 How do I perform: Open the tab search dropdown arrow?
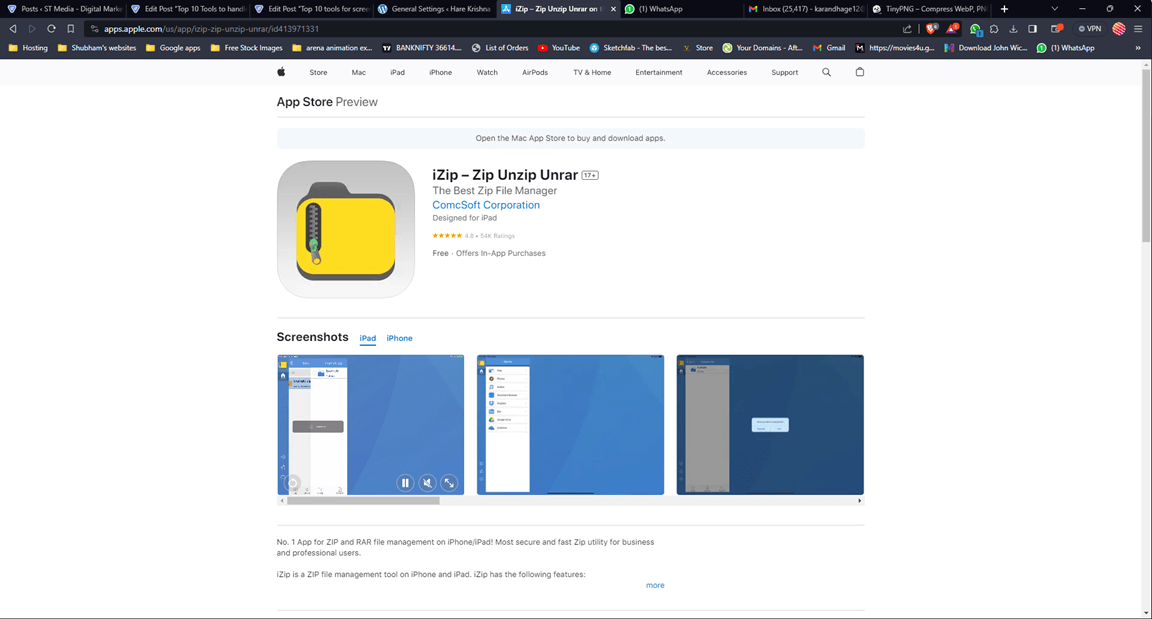pyautogui.click(x=1054, y=9)
